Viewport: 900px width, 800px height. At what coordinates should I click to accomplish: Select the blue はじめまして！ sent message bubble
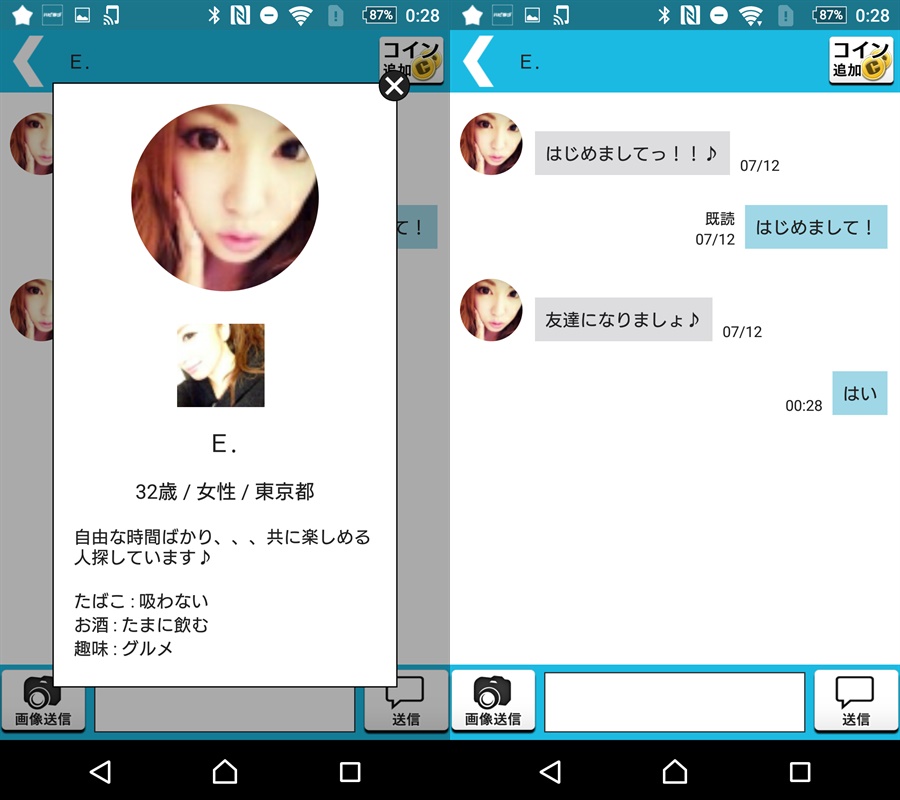point(815,227)
